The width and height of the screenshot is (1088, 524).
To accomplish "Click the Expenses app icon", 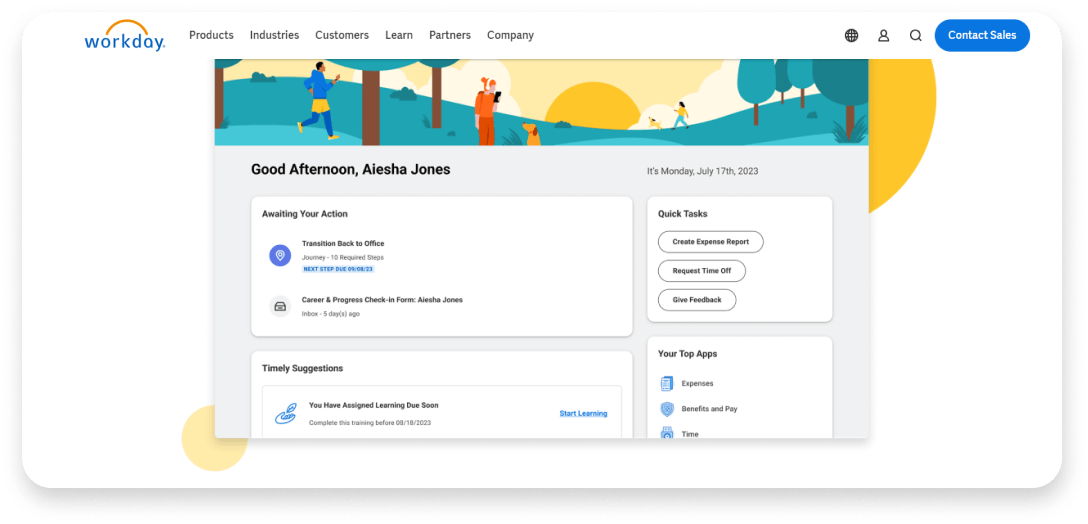I will tap(667, 384).
